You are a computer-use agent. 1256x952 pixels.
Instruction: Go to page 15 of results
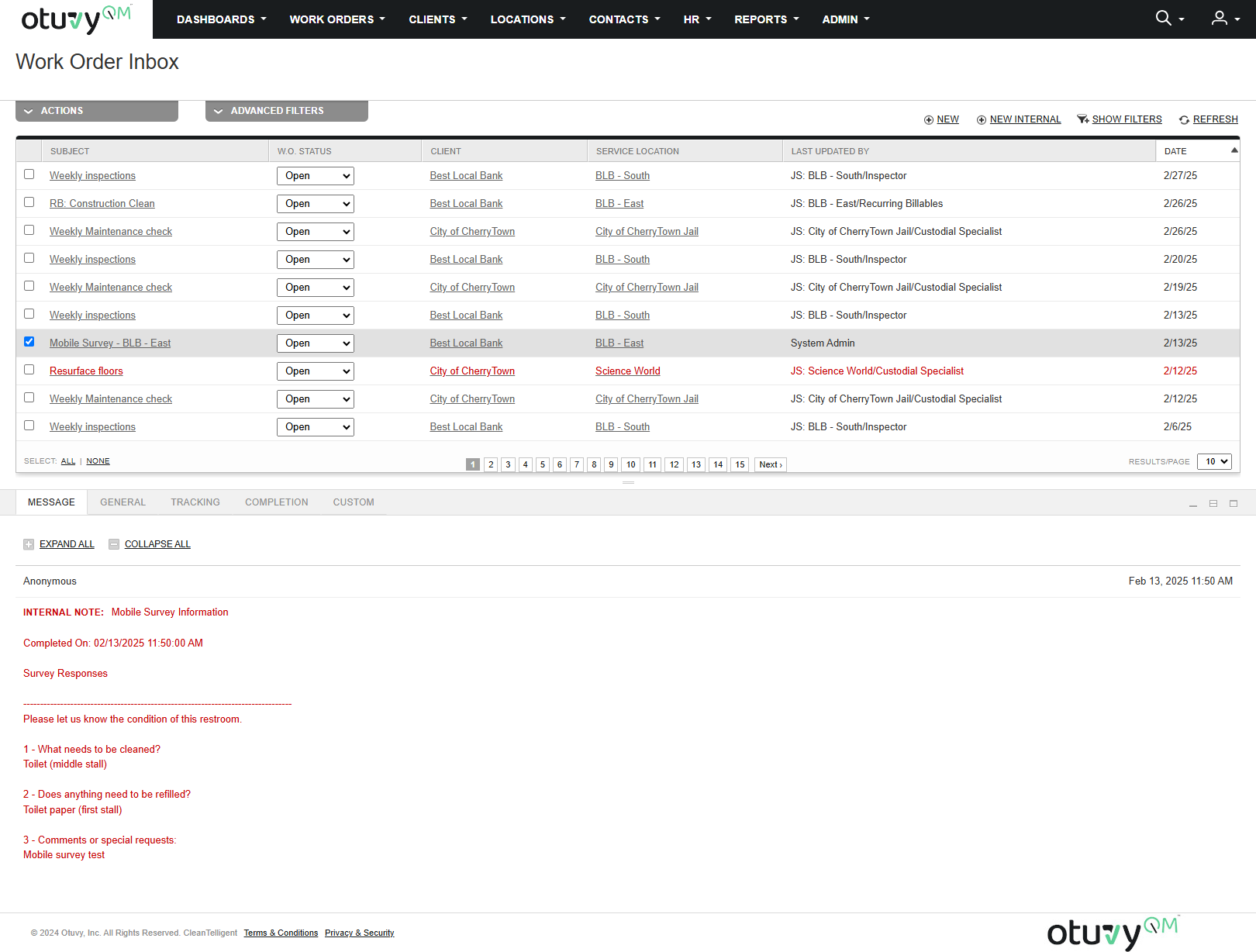coord(740,464)
